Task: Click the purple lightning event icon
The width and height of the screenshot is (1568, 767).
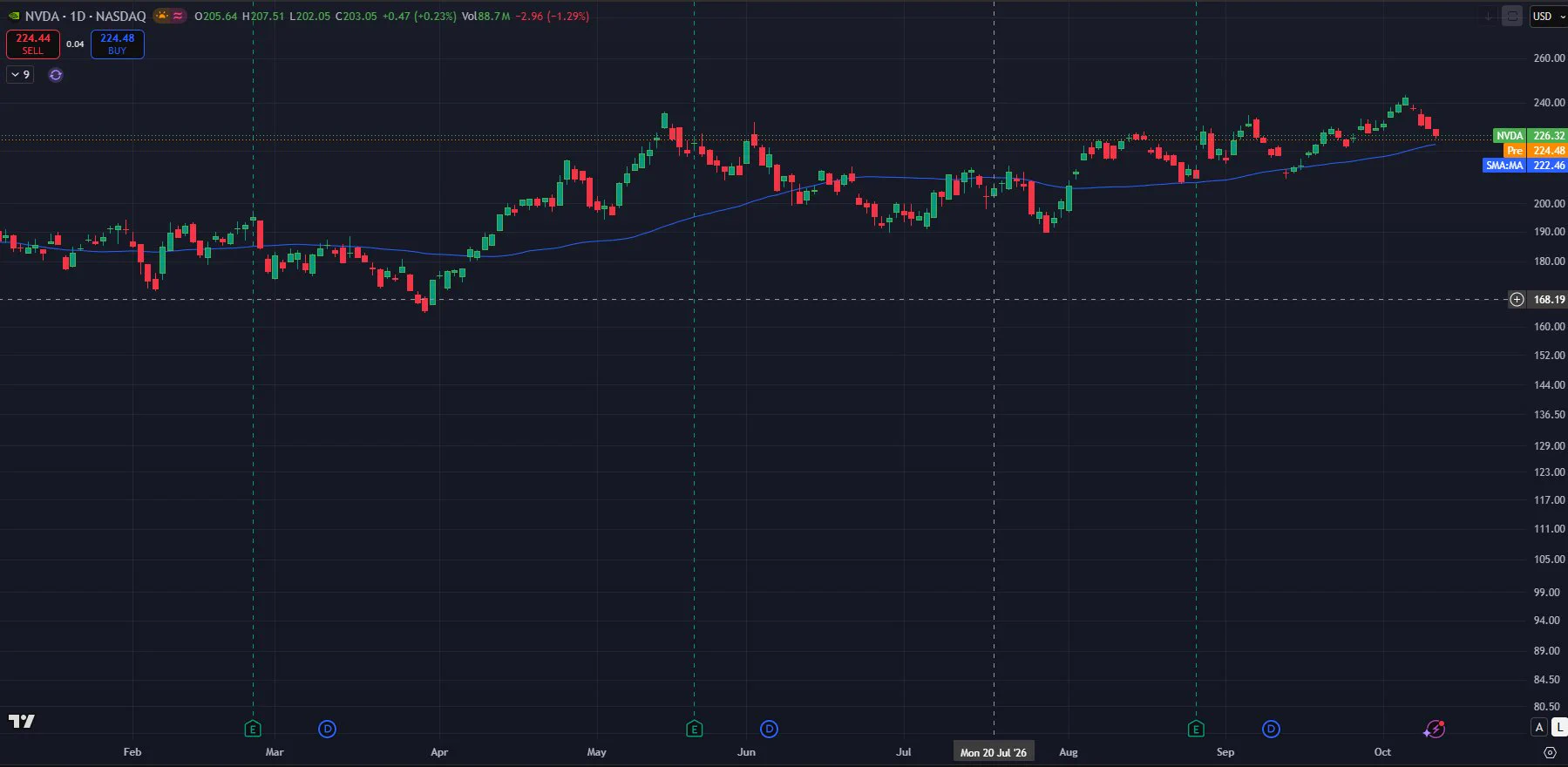Action: [x=1435, y=730]
